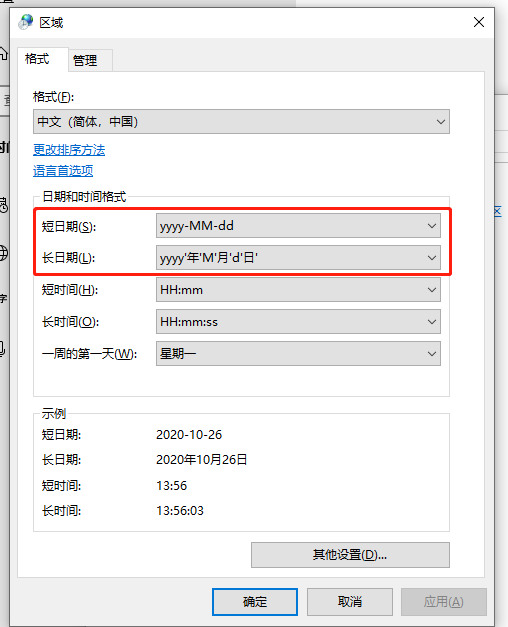508x627 pixels.
Task: Expand the 短日期 format dropdown
Action: point(298,226)
